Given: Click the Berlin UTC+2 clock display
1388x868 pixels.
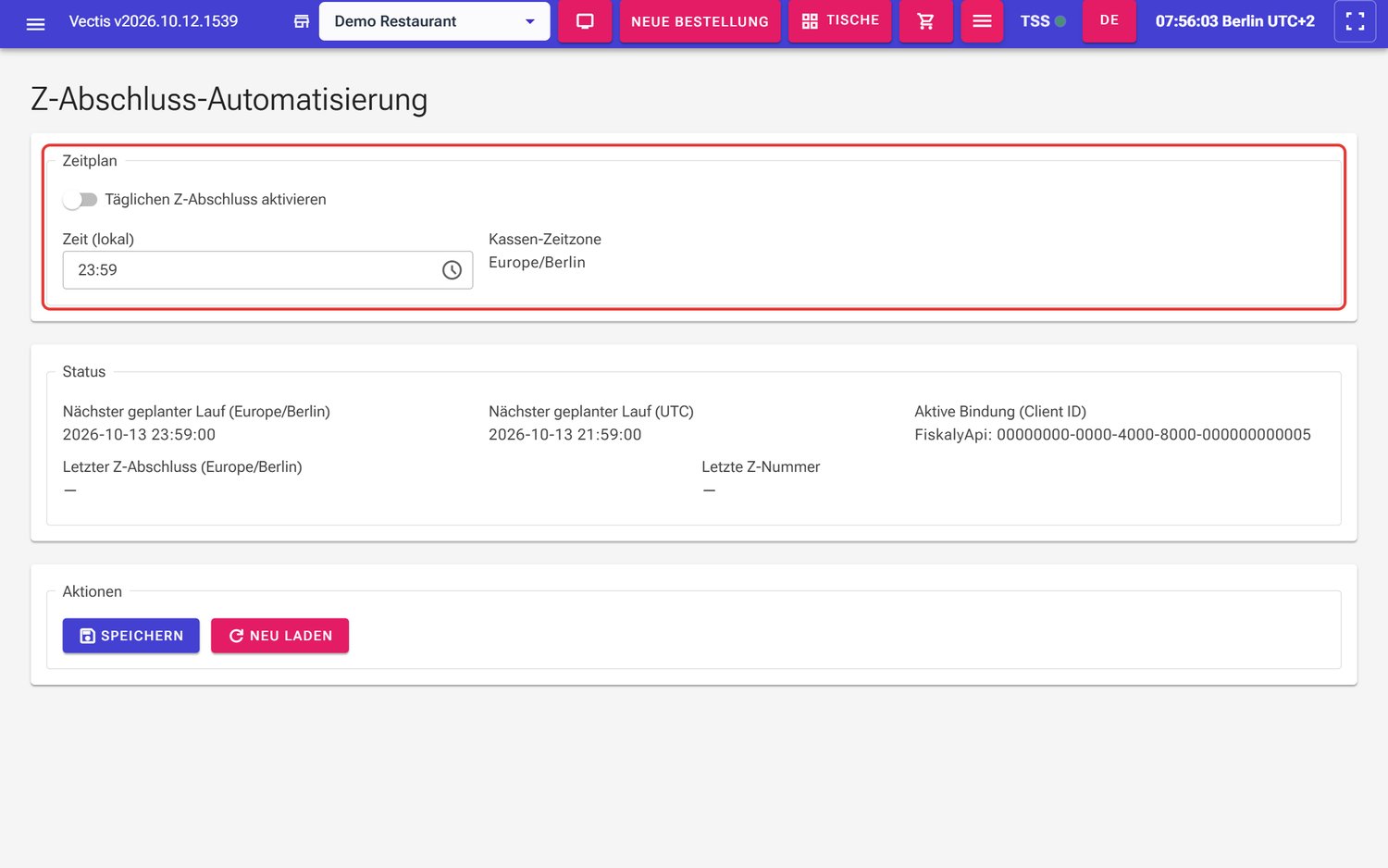Looking at the screenshot, I should [x=1235, y=21].
